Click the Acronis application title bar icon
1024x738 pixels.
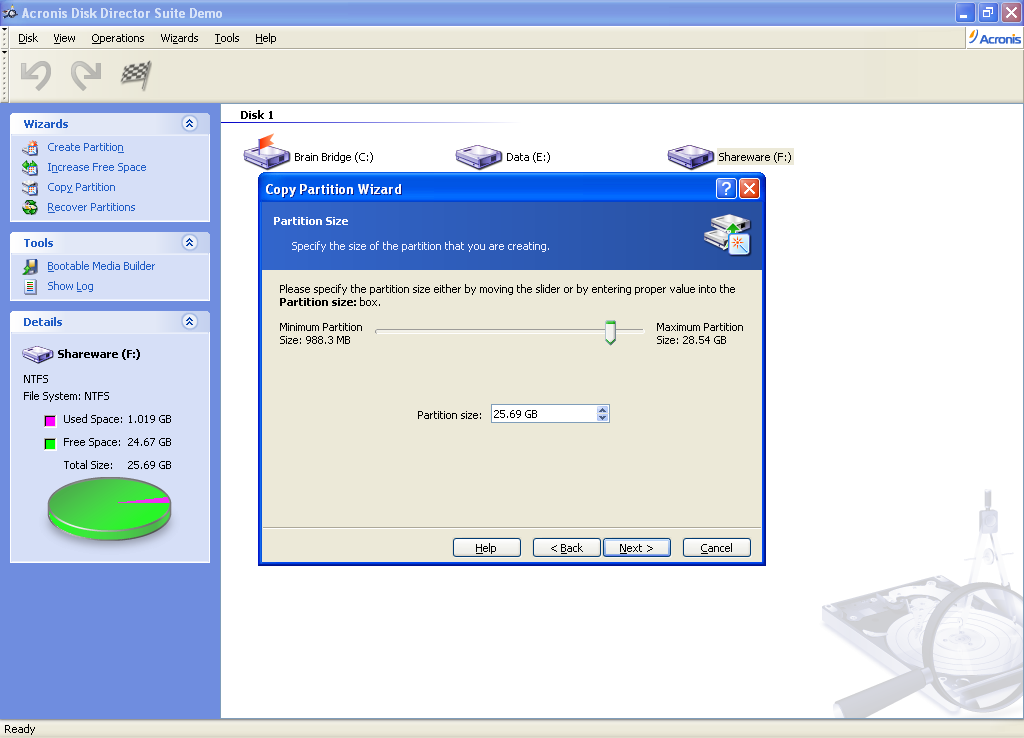10,12
